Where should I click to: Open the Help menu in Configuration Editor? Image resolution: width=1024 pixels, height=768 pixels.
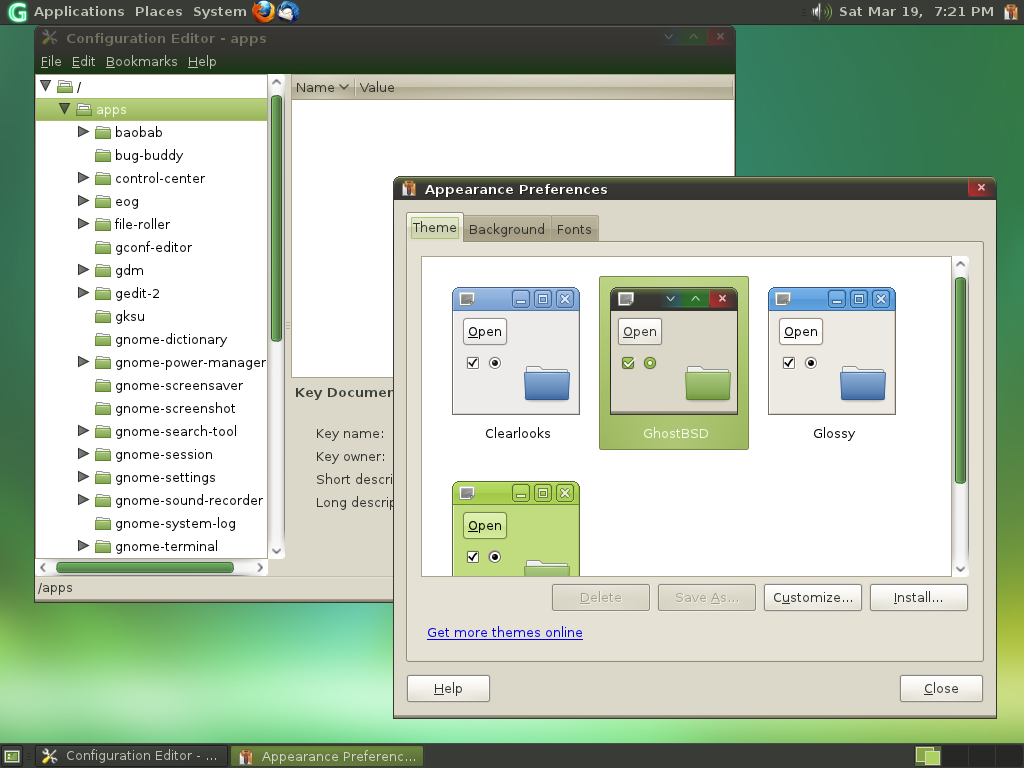(202, 61)
